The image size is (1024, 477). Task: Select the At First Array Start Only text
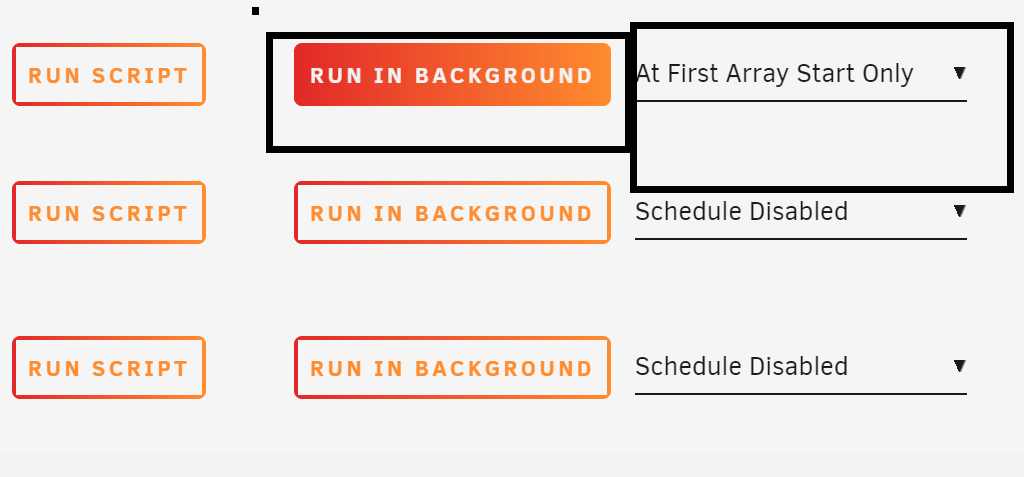775,74
